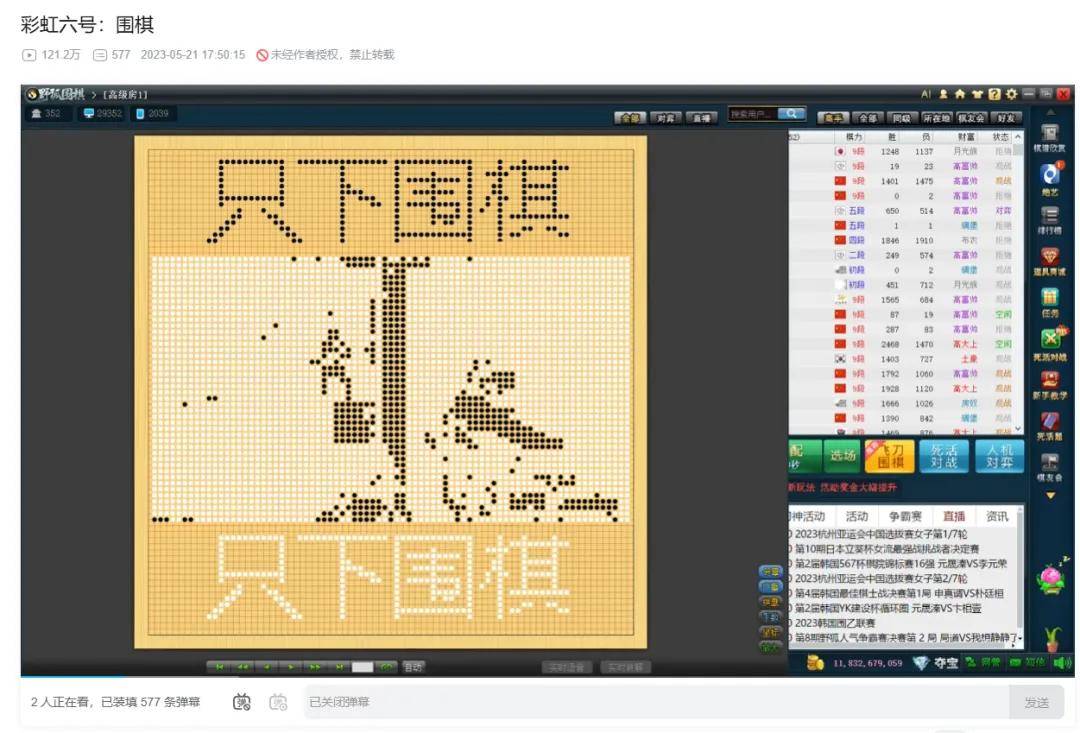The width and height of the screenshot is (1080, 733).
Task: Click the blue 人机对弈 button
Action: click(999, 455)
